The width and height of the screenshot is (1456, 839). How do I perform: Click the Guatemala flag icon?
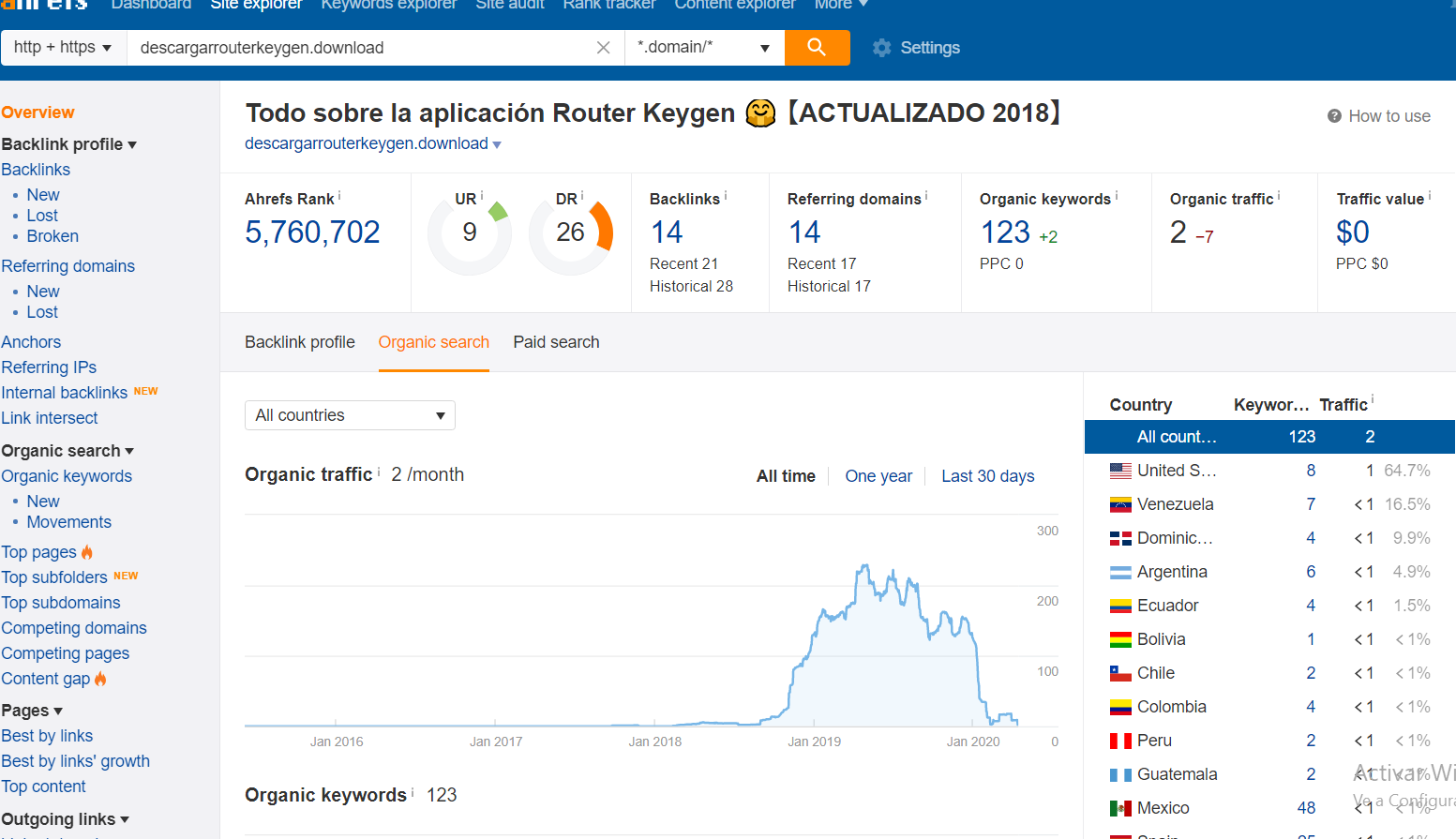(1120, 774)
